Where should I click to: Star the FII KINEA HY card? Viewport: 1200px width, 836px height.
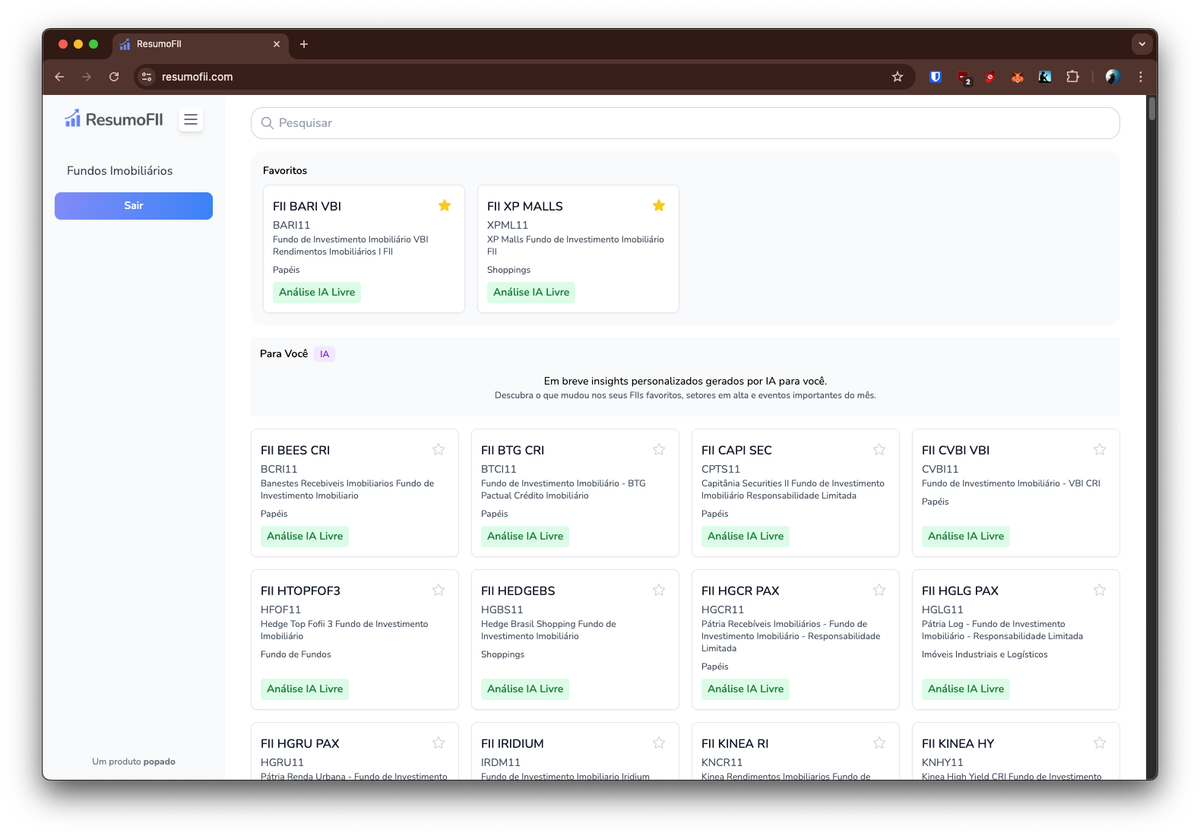click(1100, 743)
